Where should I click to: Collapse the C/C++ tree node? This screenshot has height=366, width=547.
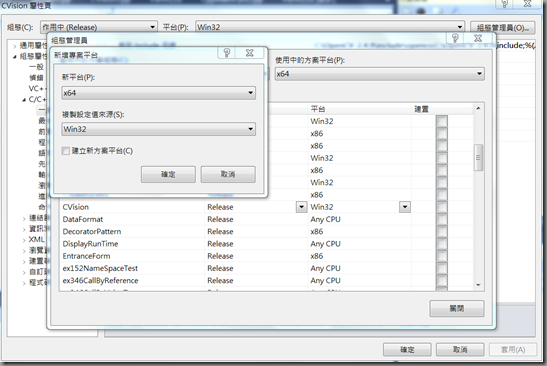click(x=24, y=100)
